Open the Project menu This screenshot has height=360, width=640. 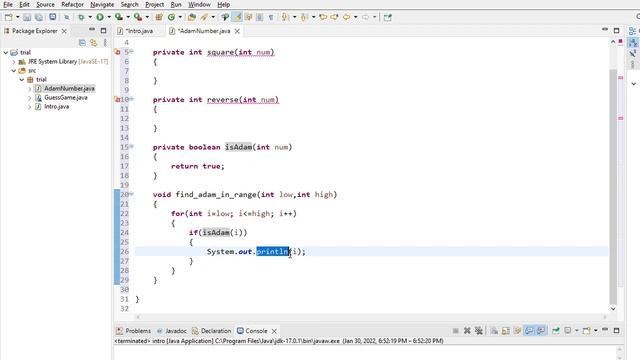click(154, 4)
